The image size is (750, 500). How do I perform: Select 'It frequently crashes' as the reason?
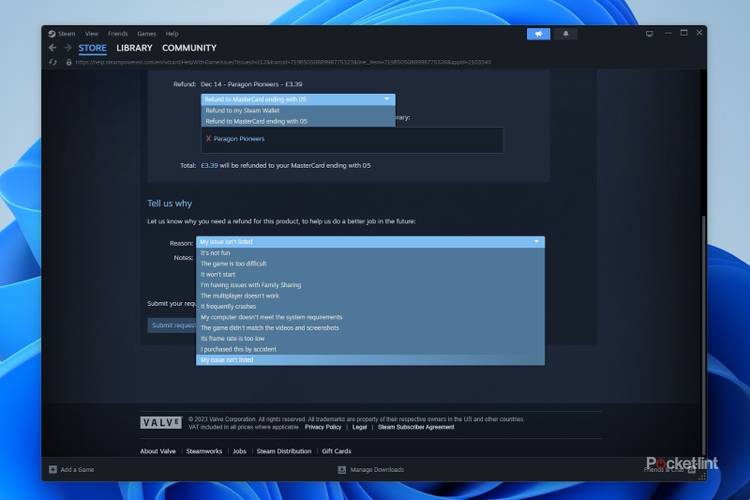238,306
